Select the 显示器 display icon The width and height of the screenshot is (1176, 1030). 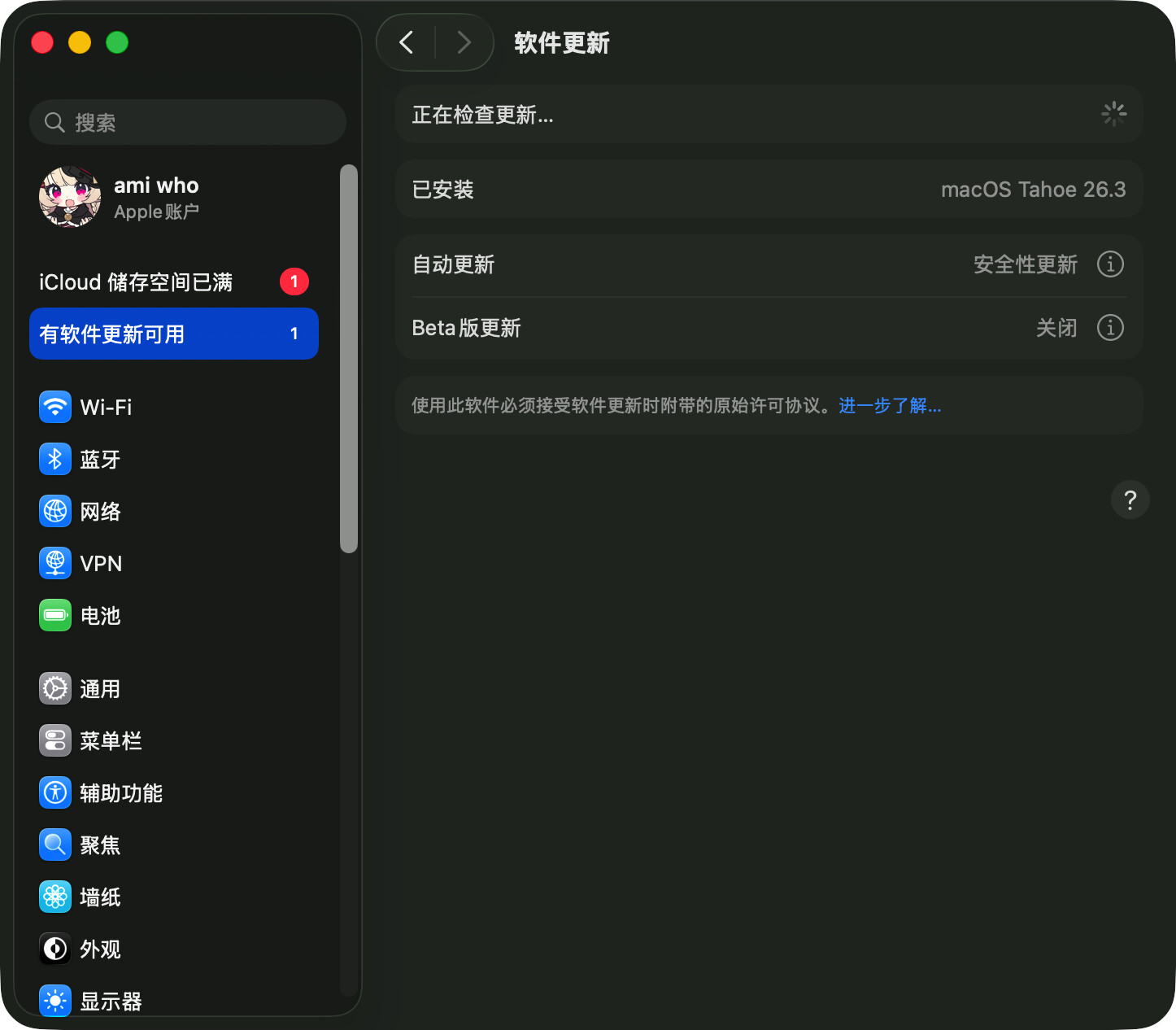click(x=55, y=1001)
